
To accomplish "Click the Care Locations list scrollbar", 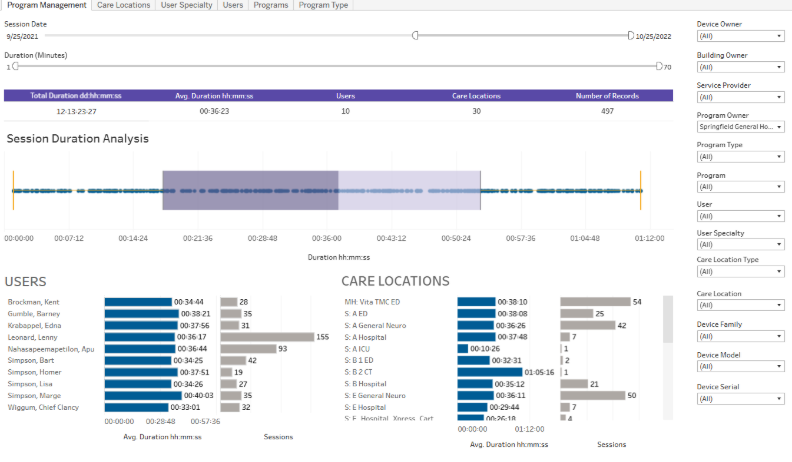I will pyautogui.click(x=667, y=320).
